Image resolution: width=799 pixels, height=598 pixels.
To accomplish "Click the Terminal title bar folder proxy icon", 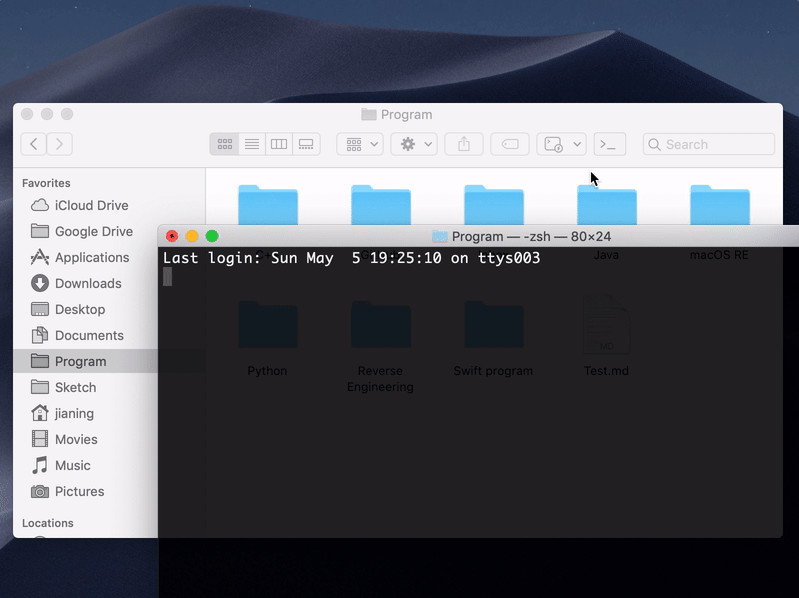I will [x=439, y=236].
